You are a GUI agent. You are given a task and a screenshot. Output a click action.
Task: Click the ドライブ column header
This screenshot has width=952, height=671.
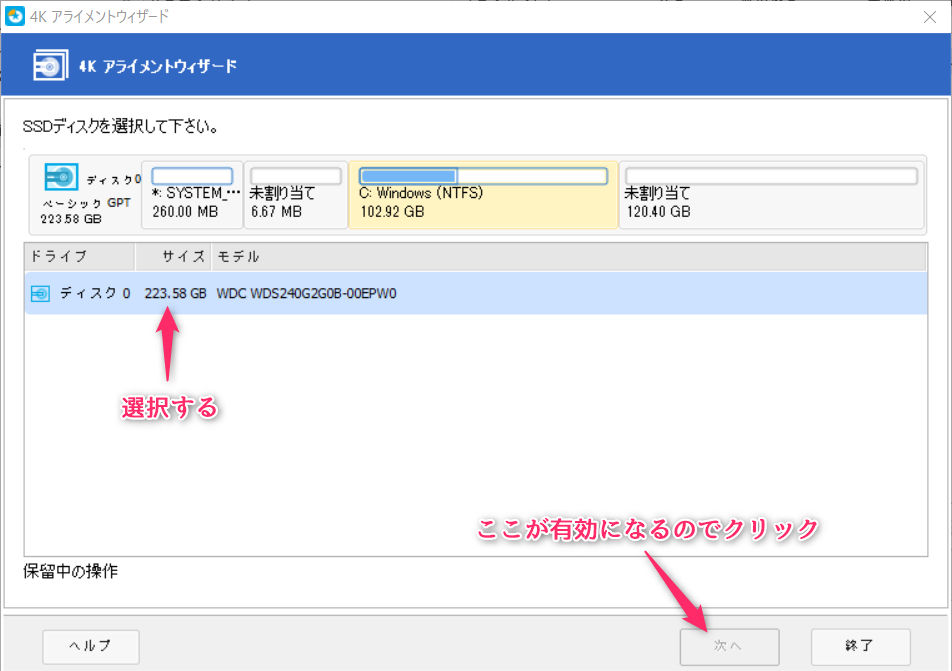point(59,257)
